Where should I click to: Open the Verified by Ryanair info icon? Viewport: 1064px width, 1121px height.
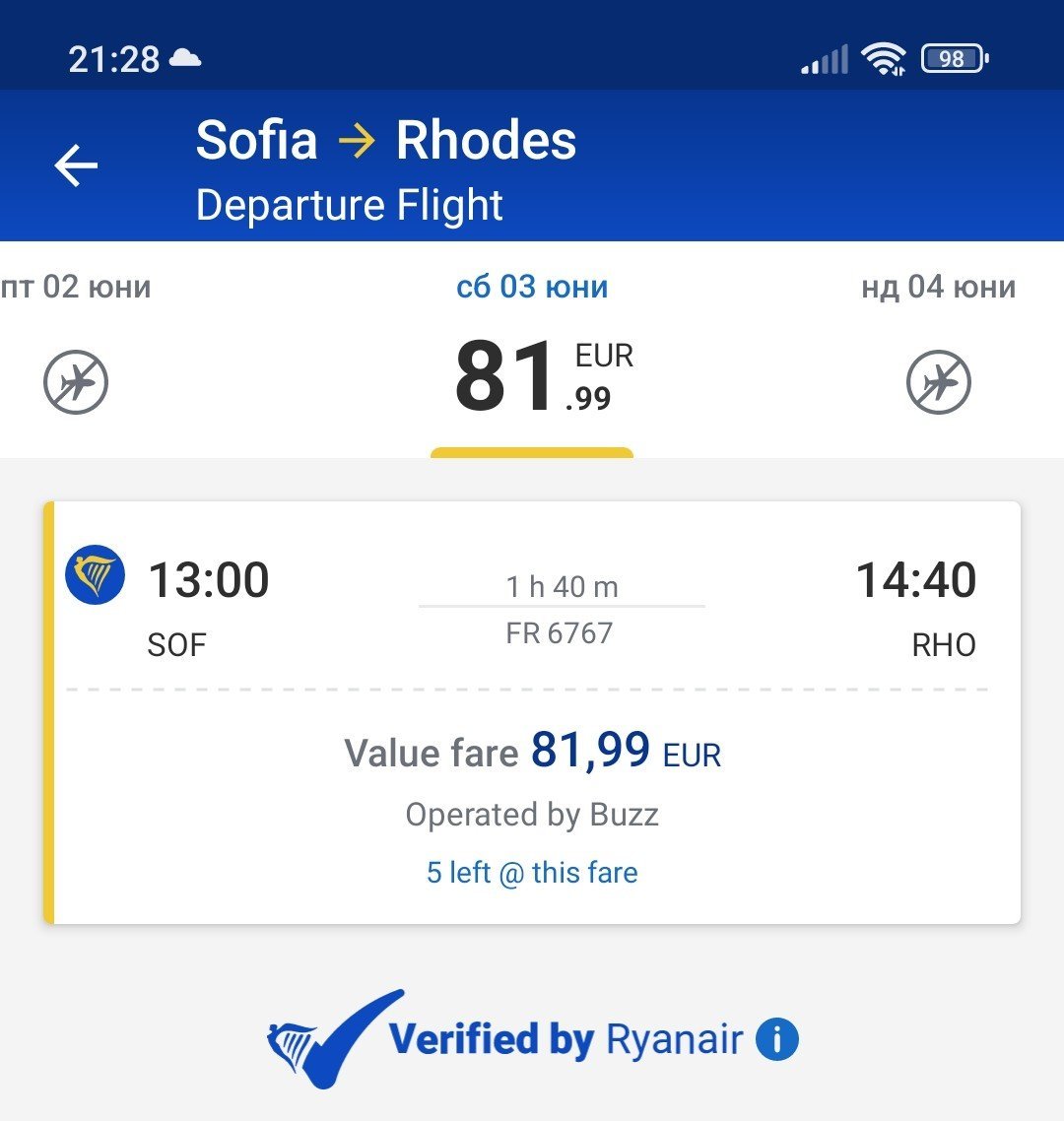click(776, 1039)
